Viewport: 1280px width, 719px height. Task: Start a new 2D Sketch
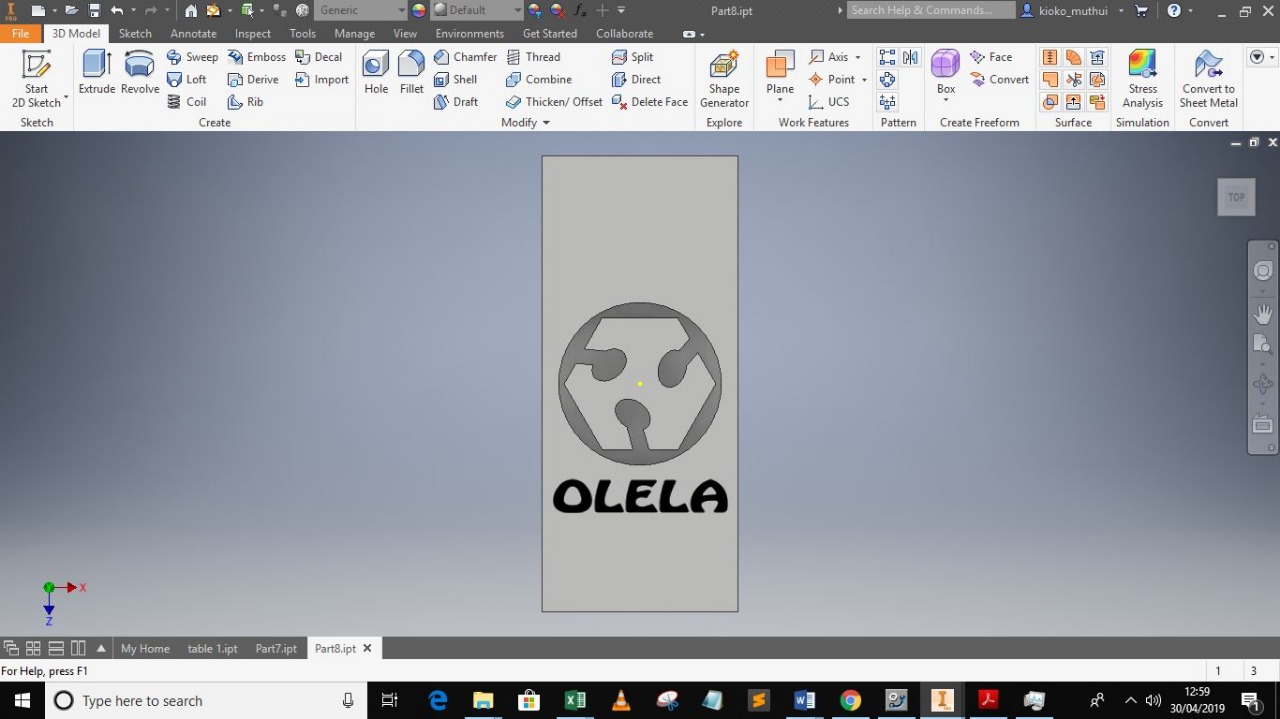pyautogui.click(x=37, y=78)
